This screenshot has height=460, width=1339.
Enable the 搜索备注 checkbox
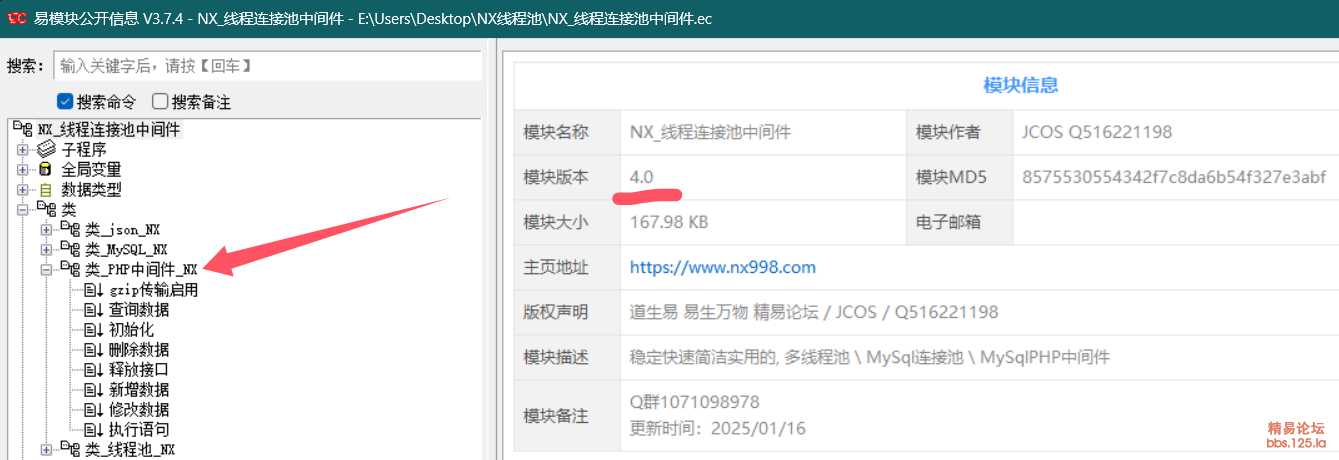(x=160, y=101)
